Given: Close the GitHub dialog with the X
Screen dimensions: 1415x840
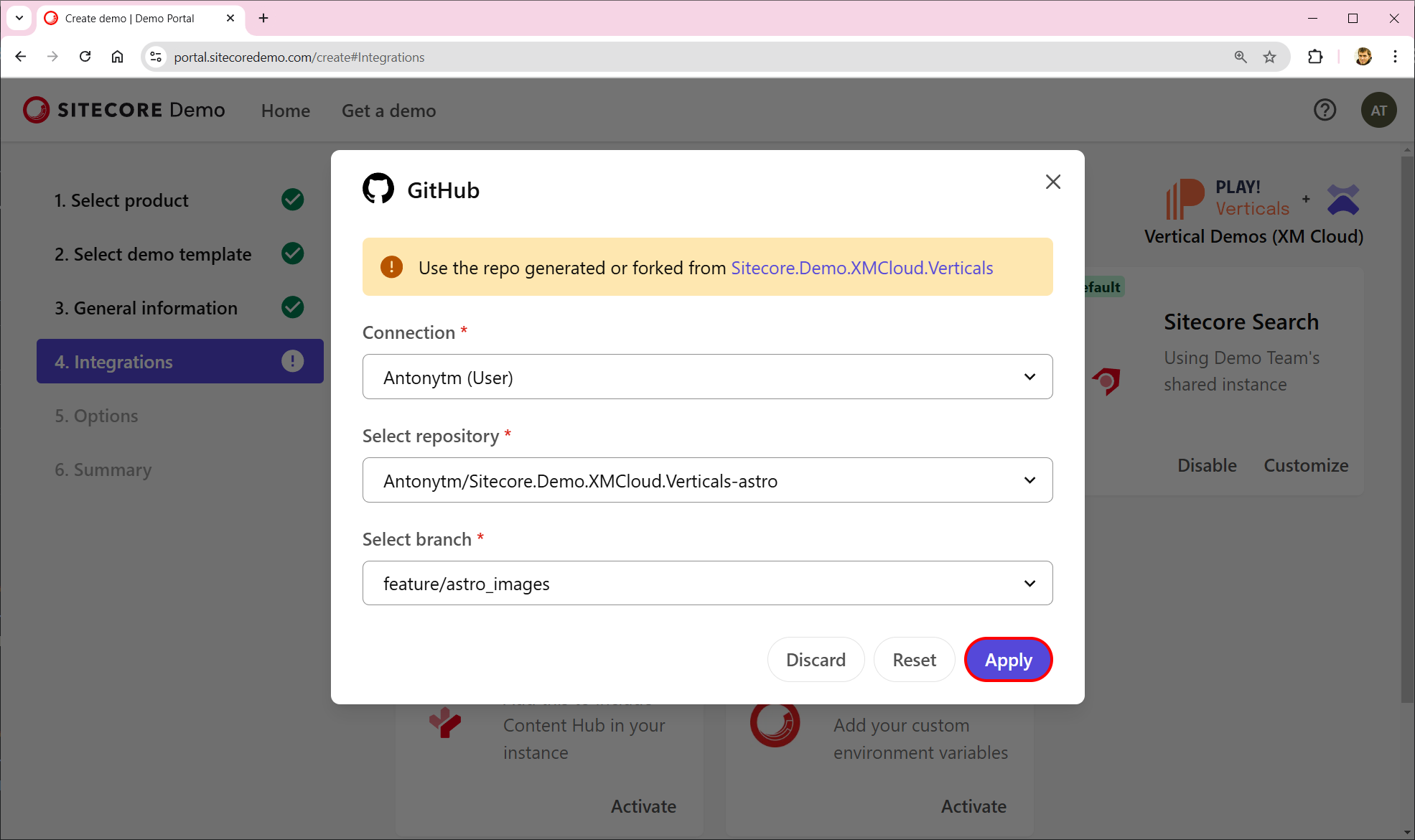Looking at the screenshot, I should (1052, 182).
